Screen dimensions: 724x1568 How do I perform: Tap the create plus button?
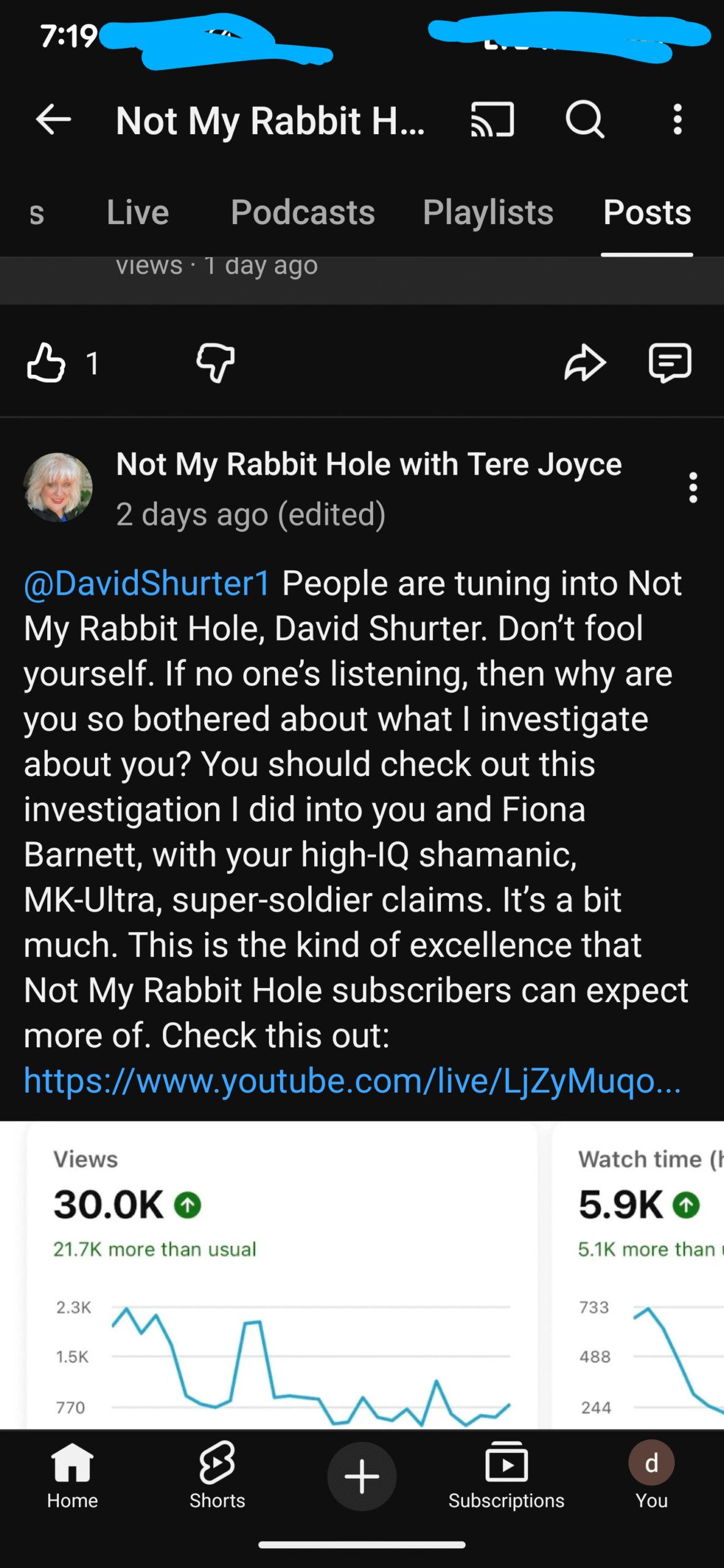362,1476
